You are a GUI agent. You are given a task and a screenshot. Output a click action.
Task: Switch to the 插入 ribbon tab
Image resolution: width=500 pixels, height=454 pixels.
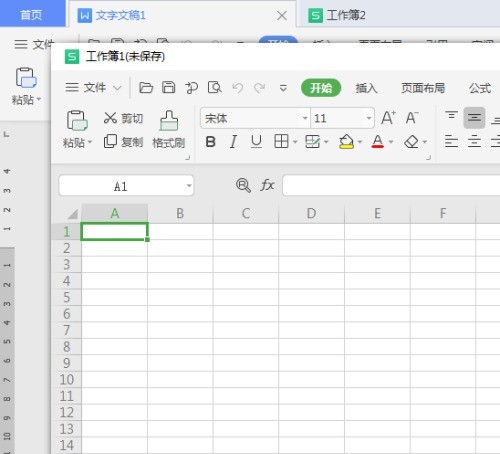point(366,88)
